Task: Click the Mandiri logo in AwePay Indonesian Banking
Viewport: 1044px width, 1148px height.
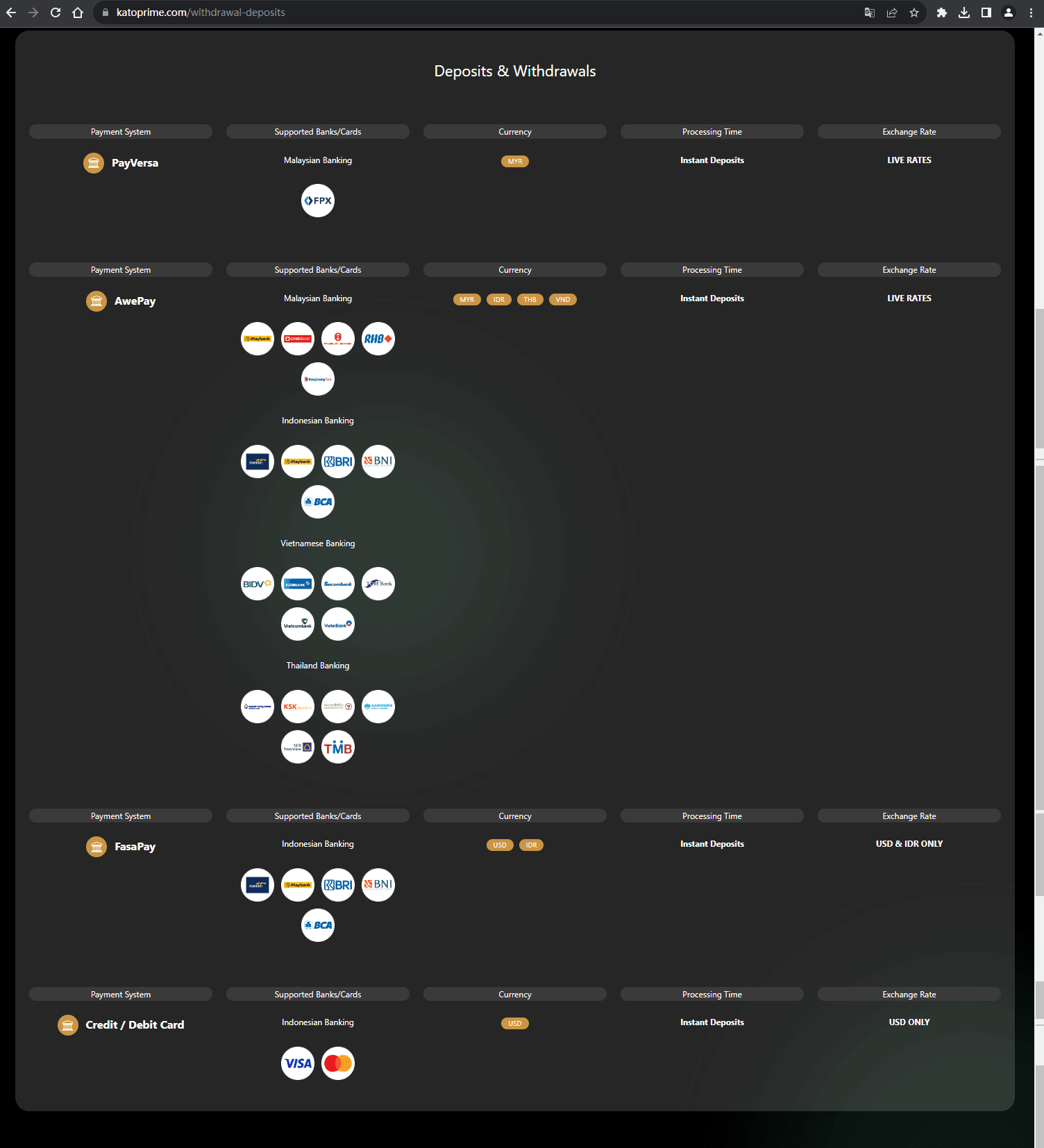Action: click(x=258, y=462)
